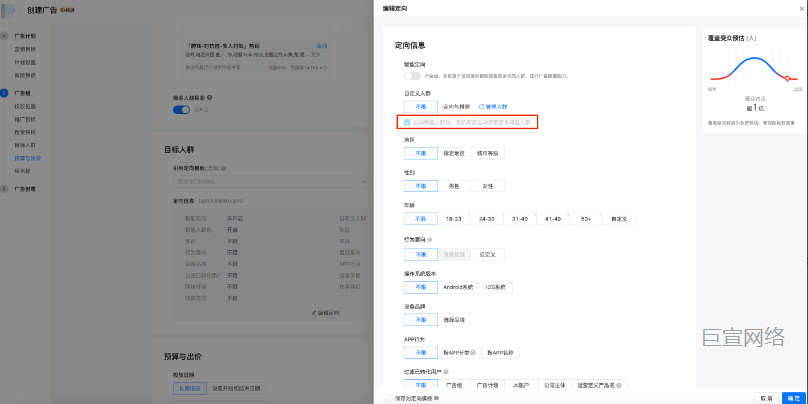Click help icon inside 按APP分类 option
Image resolution: width=808 pixels, height=404 pixels.
coord(473,353)
